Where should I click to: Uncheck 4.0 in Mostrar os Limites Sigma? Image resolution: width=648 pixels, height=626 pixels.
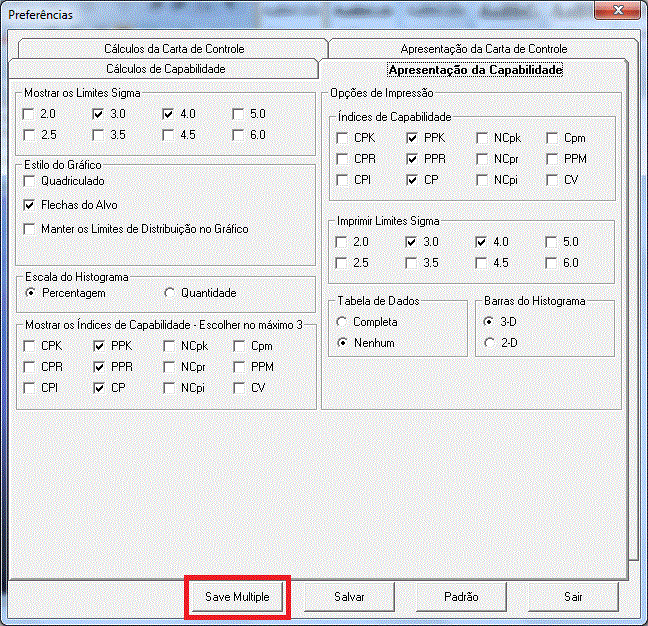click(168, 114)
